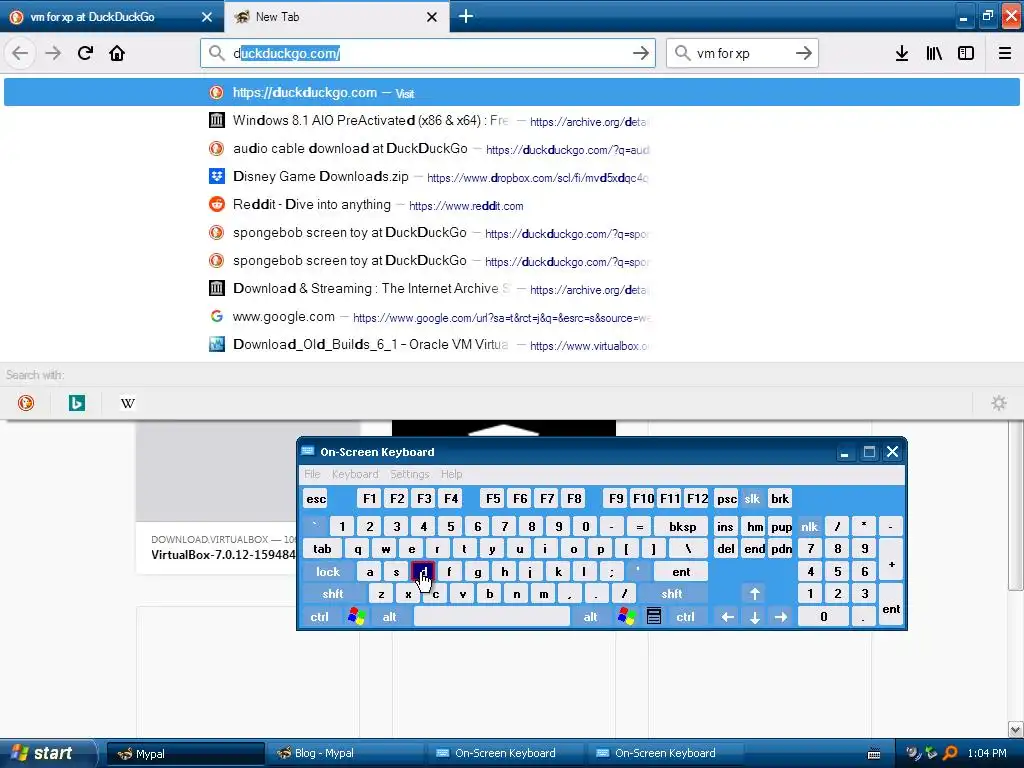The height and width of the screenshot is (768, 1024).
Task: Toggle the left shft key
Action: click(x=332, y=594)
